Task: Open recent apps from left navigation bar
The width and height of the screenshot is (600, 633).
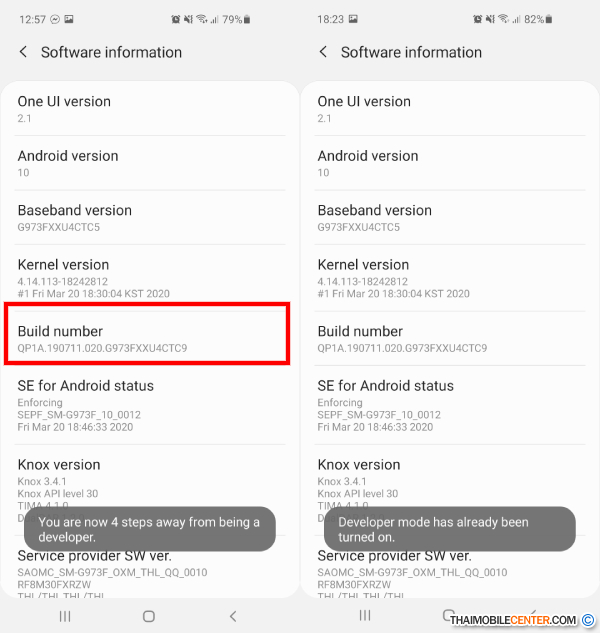Action: (x=65, y=616)
